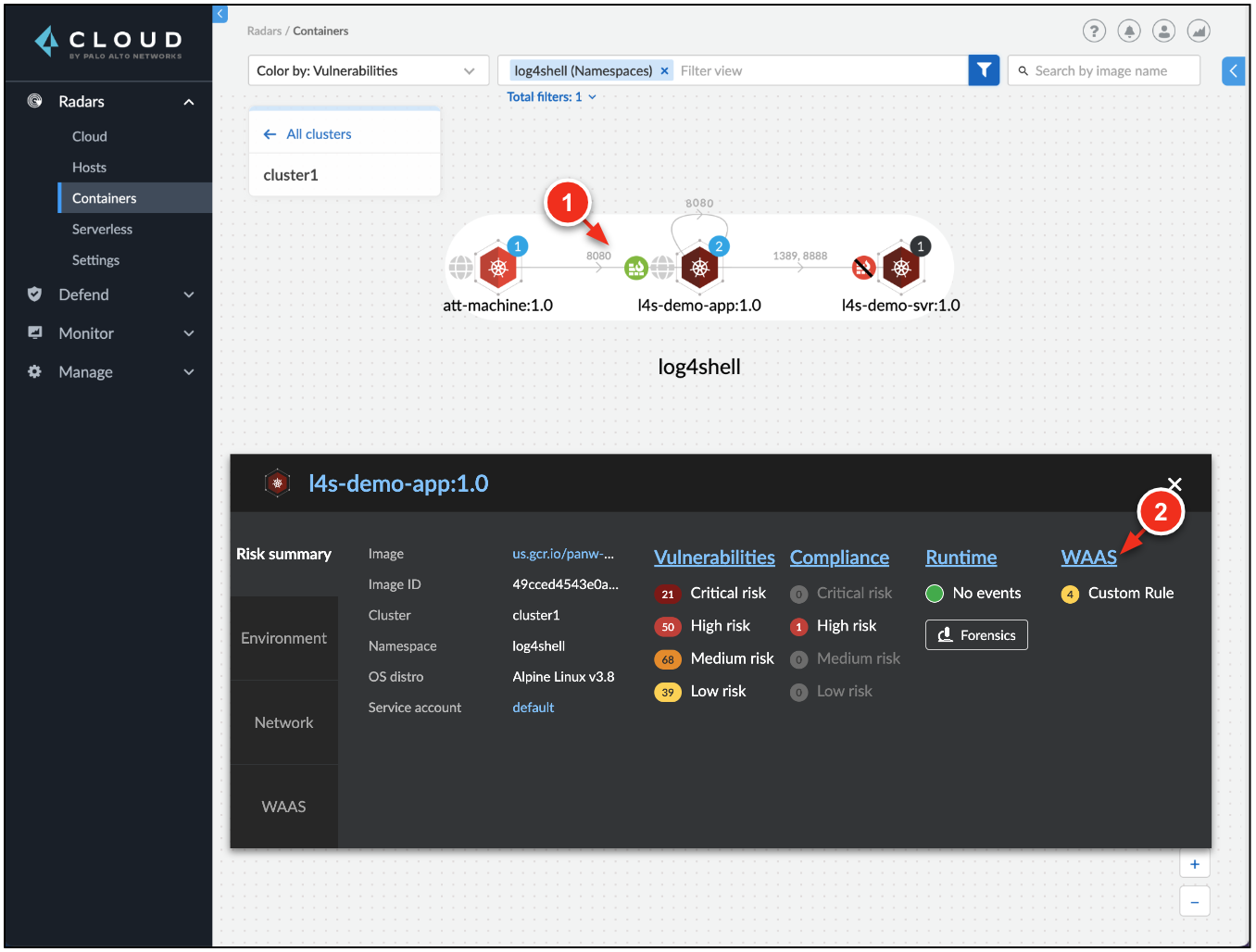Click the blue badge 1 on att-machine
The height and width of the screenshot is (952, 1256).
click(x=518, y=246)
